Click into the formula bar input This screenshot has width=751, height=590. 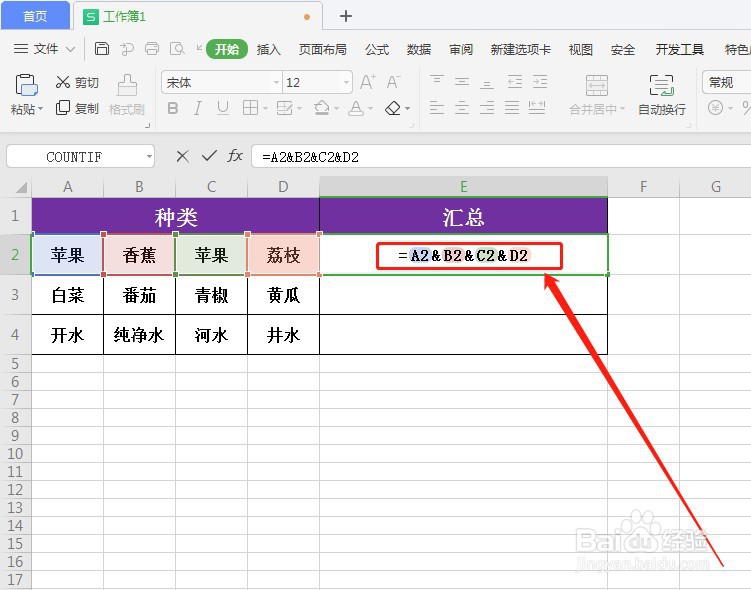click(501, 157)
